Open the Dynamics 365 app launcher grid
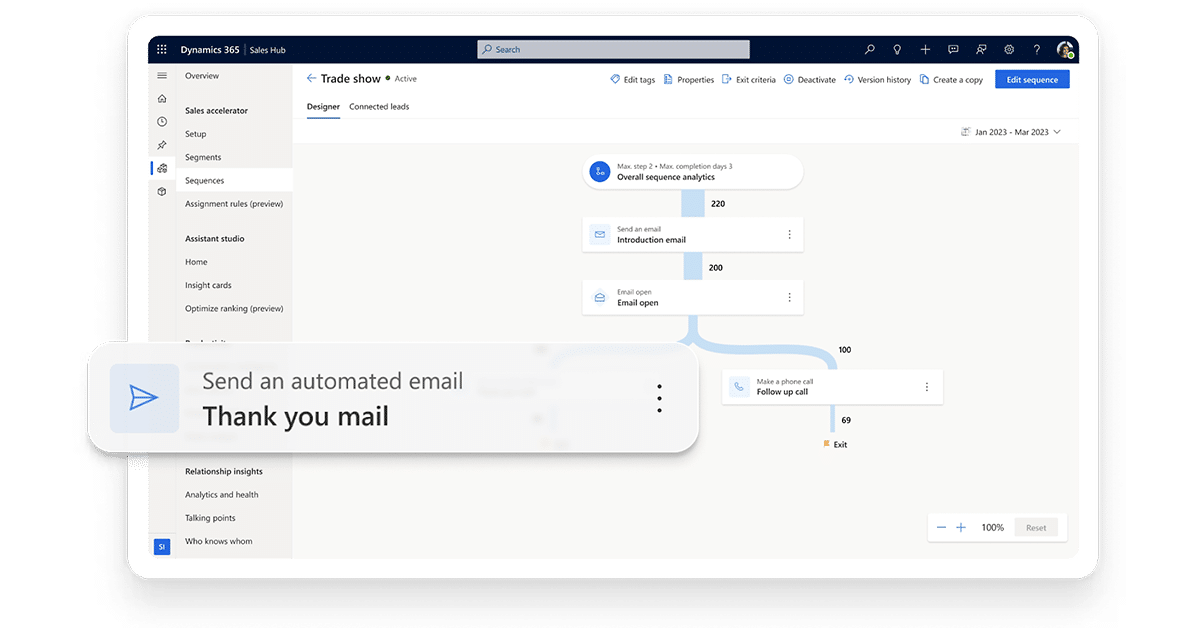 pos(162,49)
